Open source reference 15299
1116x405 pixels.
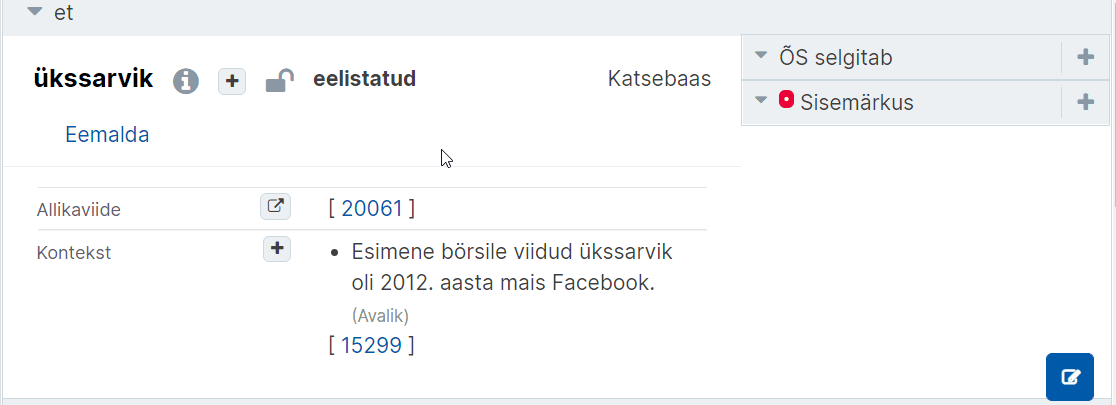(x=372, y=345)
